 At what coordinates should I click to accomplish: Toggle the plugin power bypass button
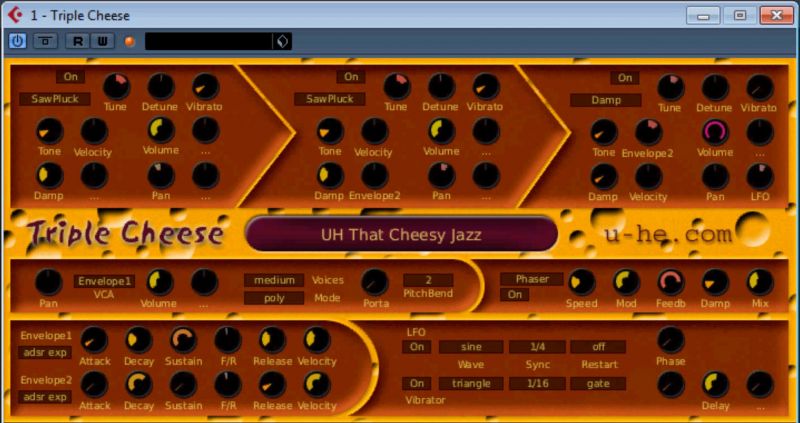(17, 41)
